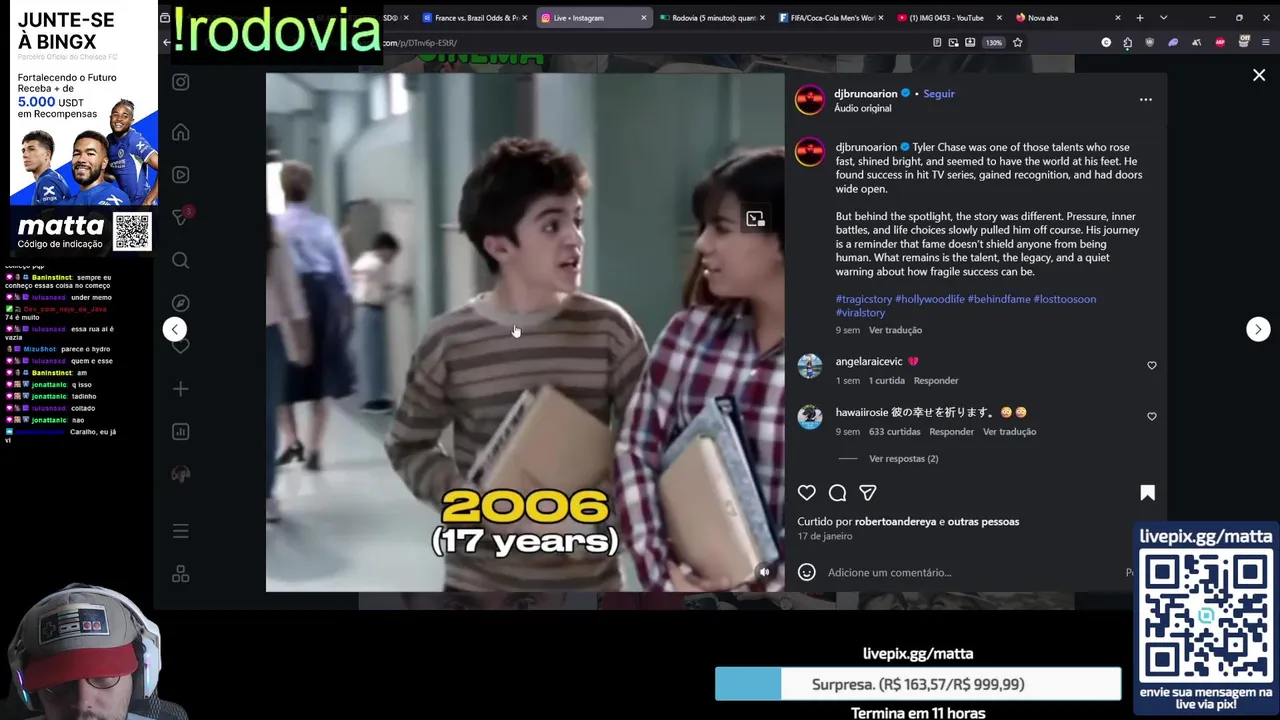Viewport: 1280px width, 720px height.
Task: Translate hawaiirosie's comment via Ver tradução
Action: (1009, 432)
